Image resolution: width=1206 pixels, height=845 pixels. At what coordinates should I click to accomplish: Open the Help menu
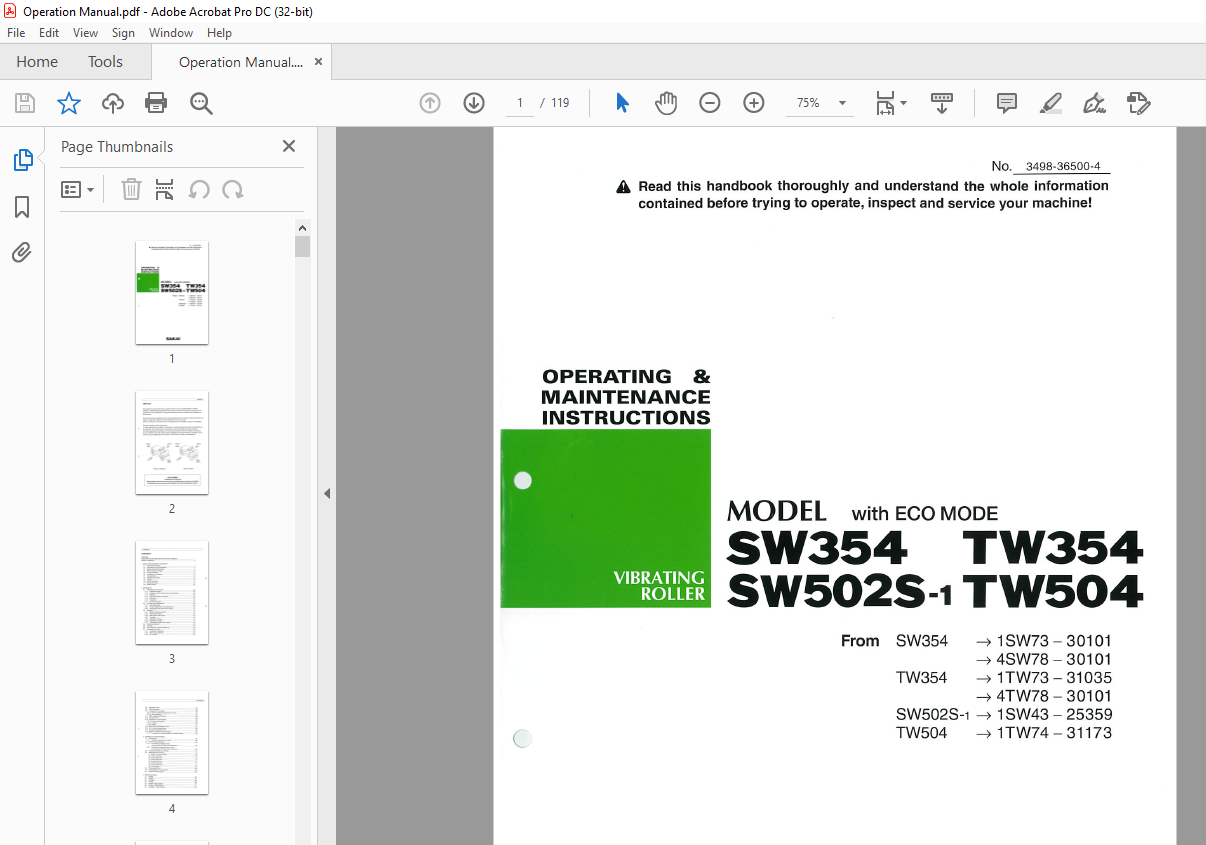[219, 33]
